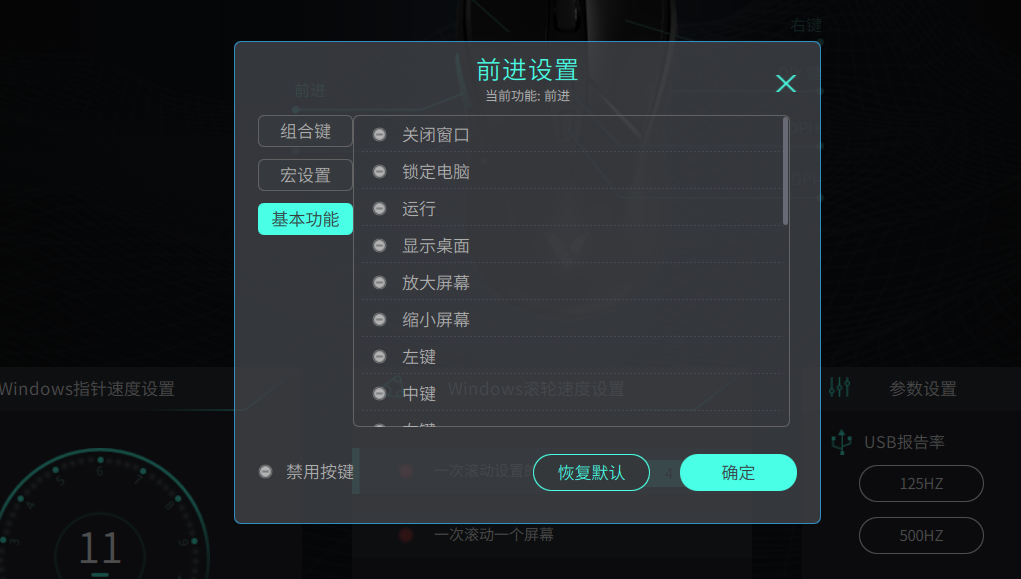The image size is (1021, 579).
Task: Select the 禁用按键 radio control
Action: [264, 472]
